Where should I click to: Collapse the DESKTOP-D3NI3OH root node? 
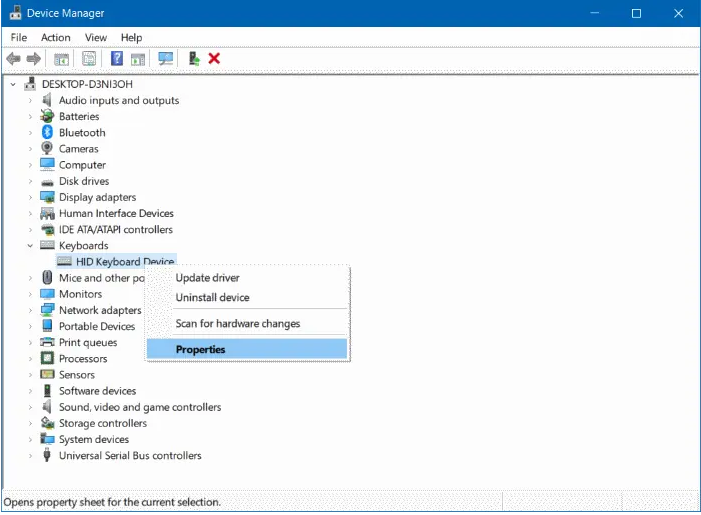click(13, 84)
